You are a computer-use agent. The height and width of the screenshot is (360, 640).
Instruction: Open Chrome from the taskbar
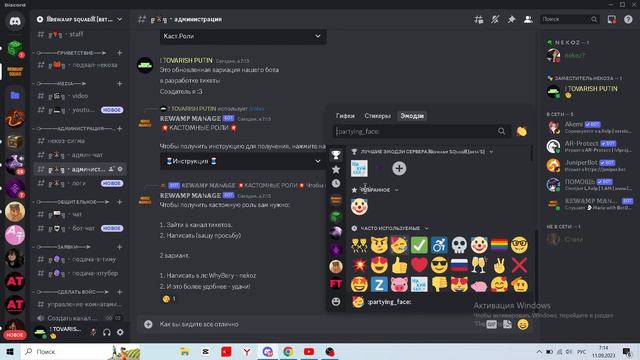pyautogui.click(x=288, y=351)
